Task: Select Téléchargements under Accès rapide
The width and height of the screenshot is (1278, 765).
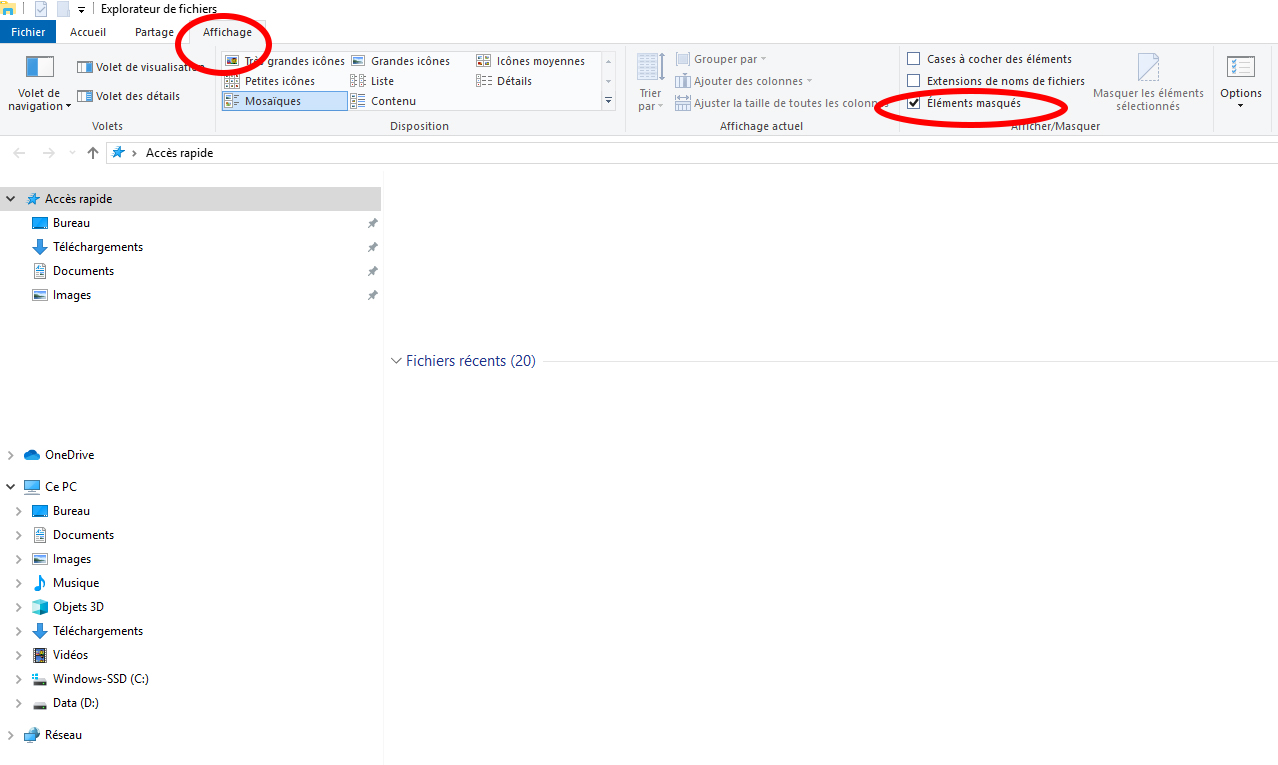Action: [x=97, y=247]
